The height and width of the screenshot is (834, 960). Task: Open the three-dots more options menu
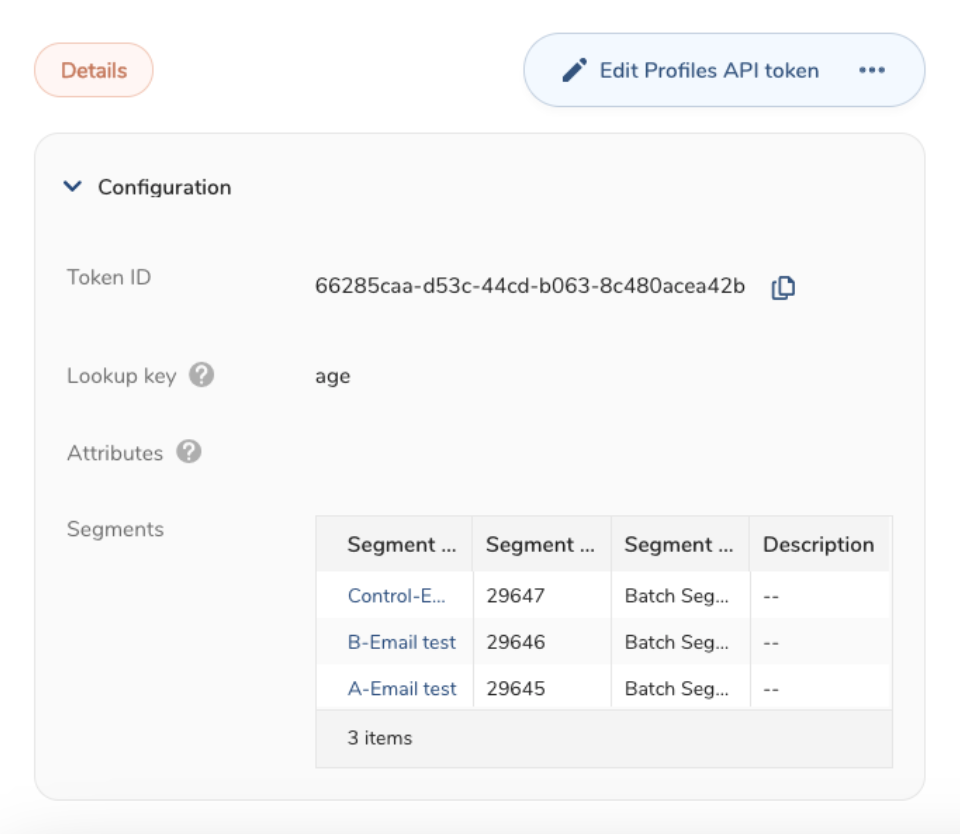point(872,70)
